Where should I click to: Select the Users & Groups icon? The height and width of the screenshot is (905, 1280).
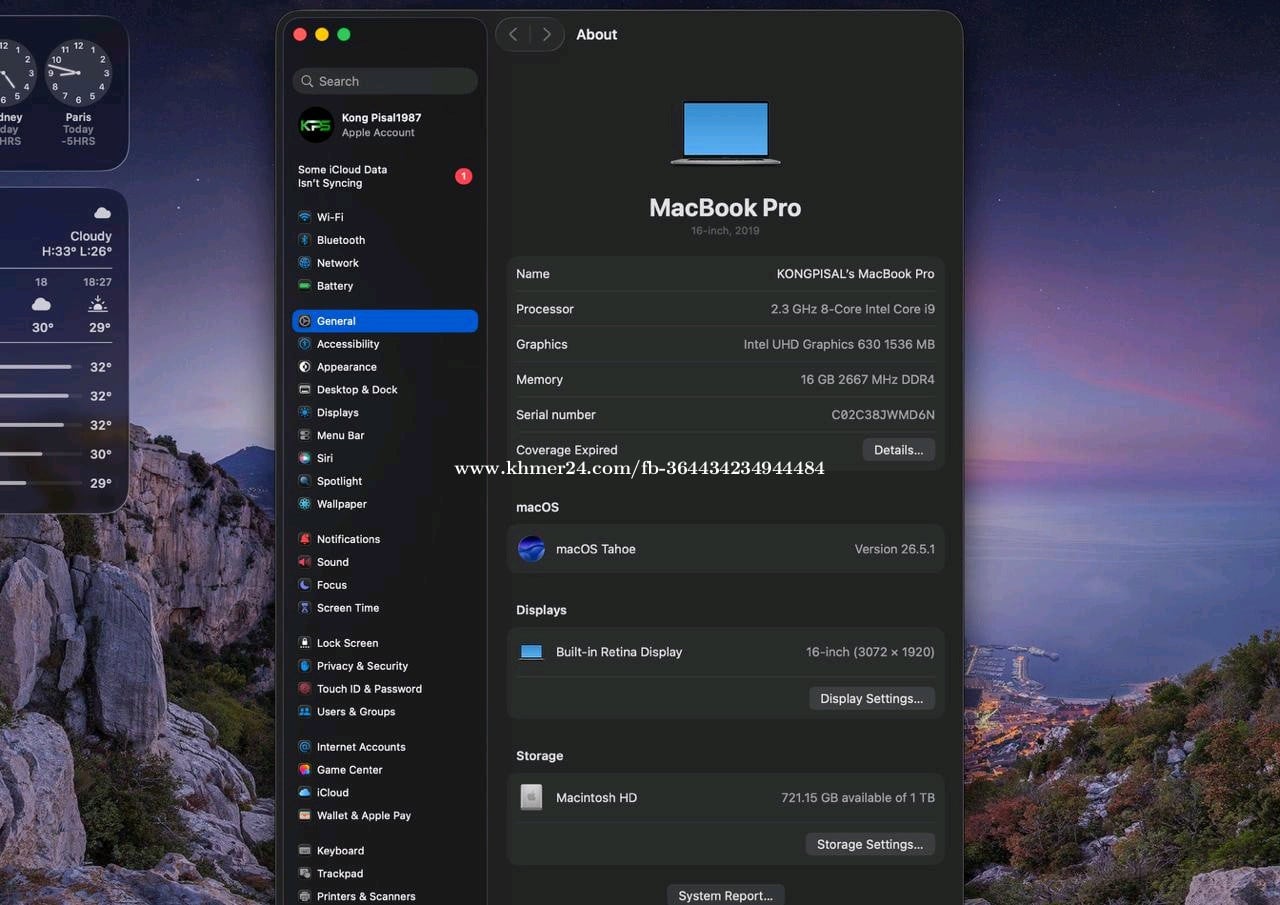(x=304, y=712)
